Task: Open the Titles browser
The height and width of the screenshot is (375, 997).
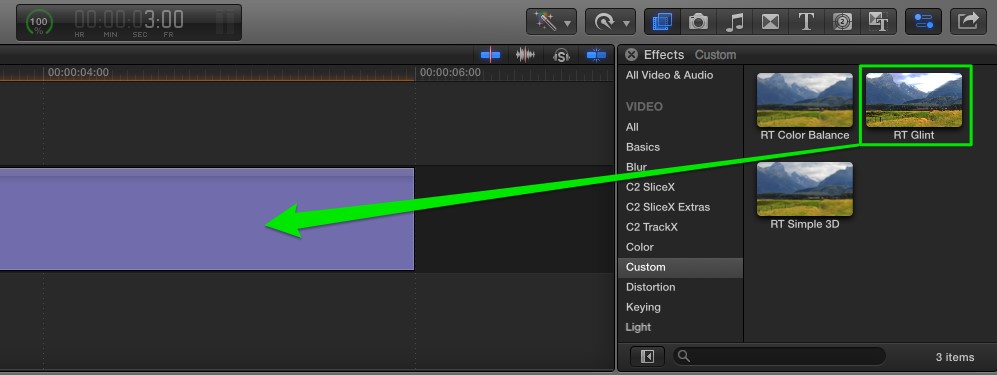Action: (806, 22)
